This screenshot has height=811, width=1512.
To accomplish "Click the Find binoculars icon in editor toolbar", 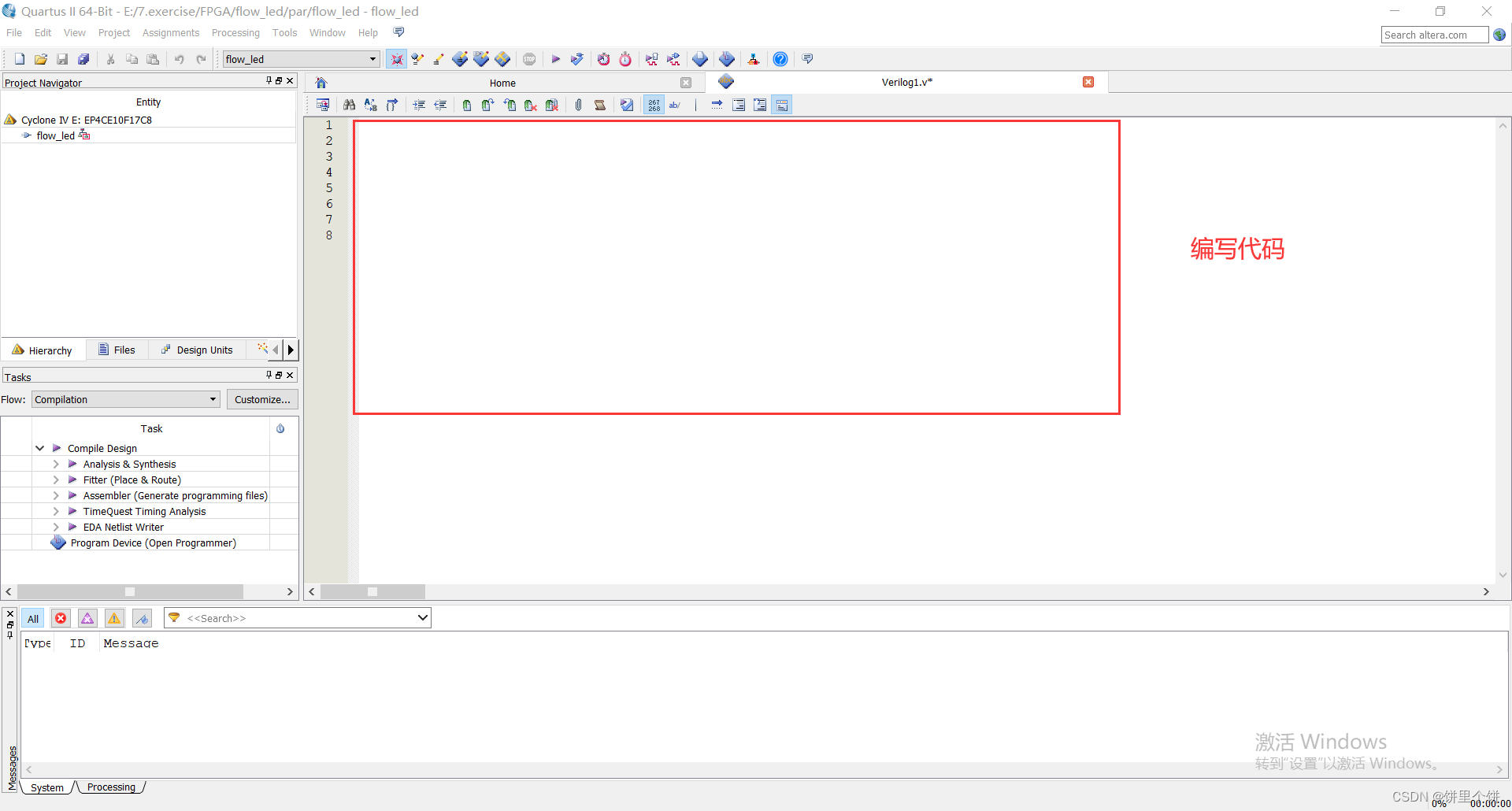I will [350, 105].
